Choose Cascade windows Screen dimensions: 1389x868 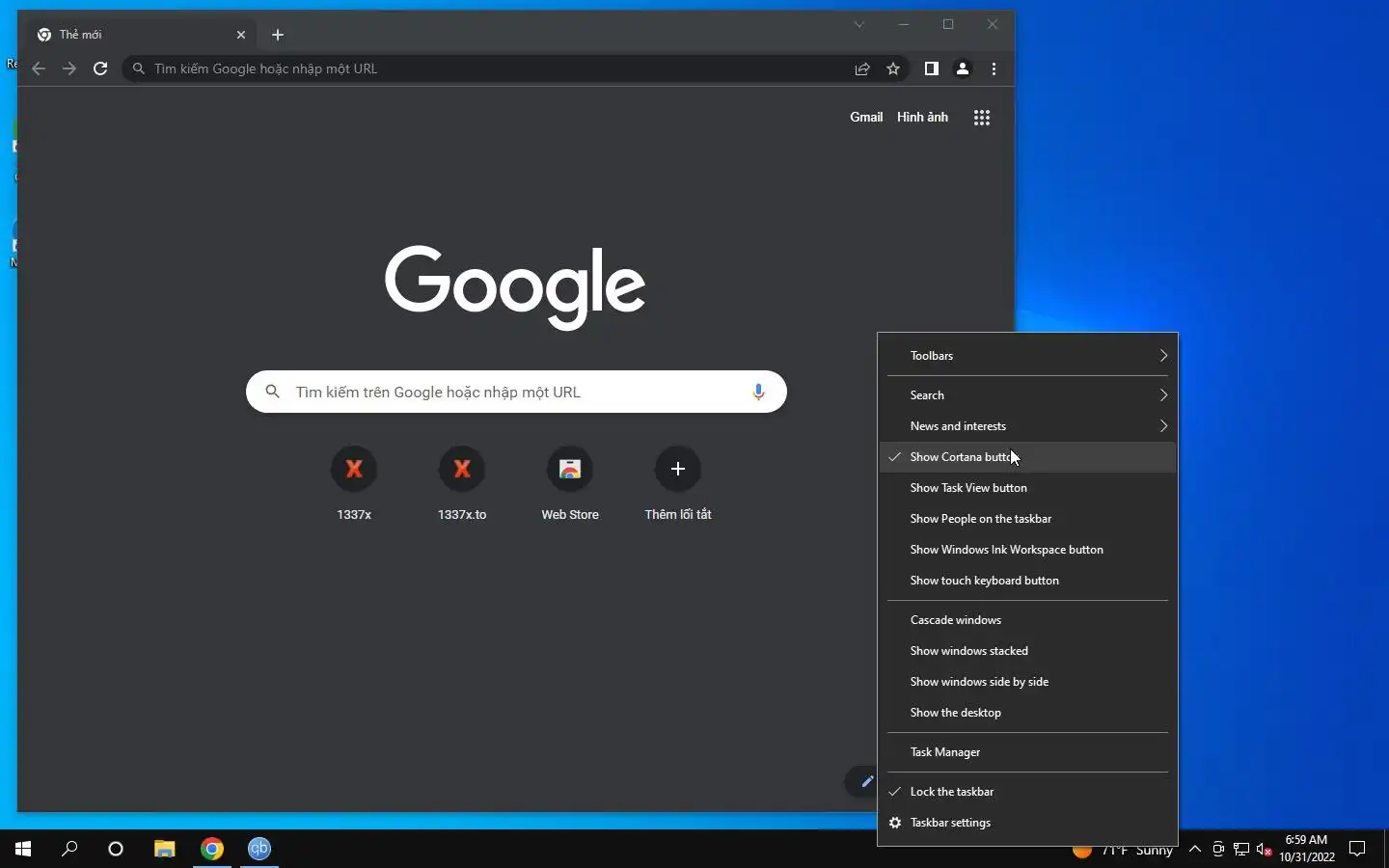[1027, 620]
